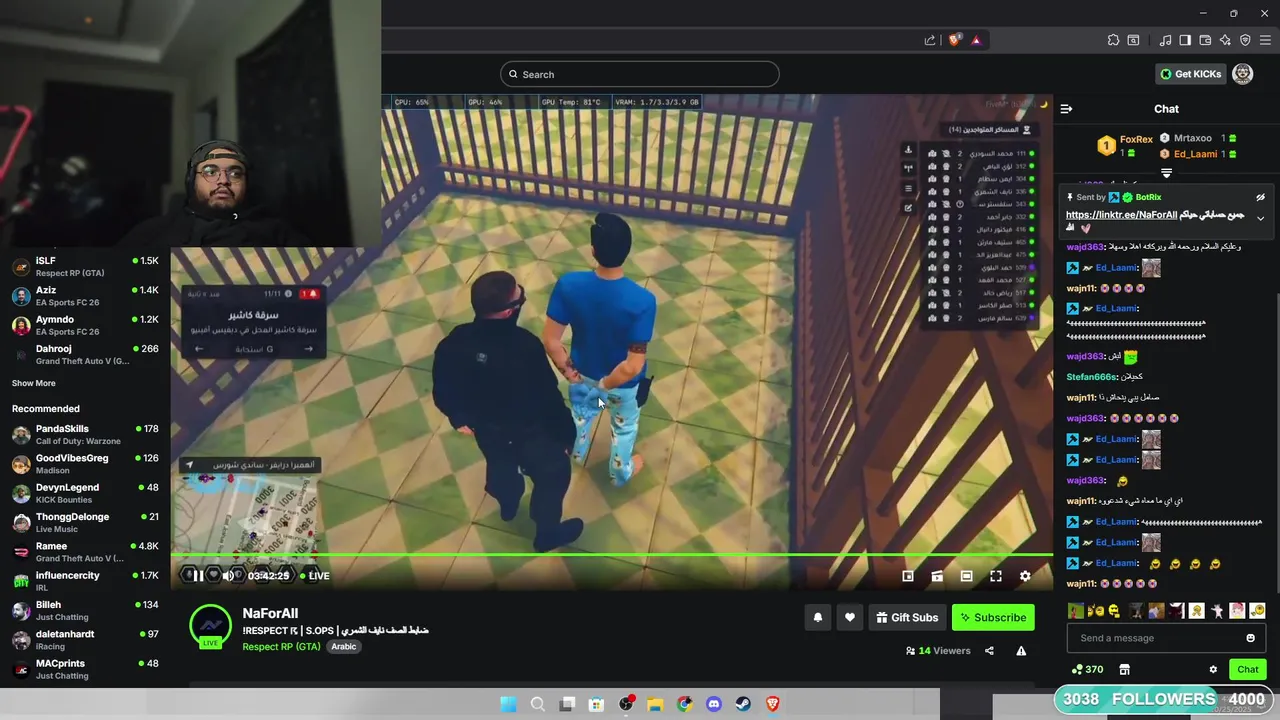
Task: Expand pinned message with chevron
Action: (x=1260, y=218)
